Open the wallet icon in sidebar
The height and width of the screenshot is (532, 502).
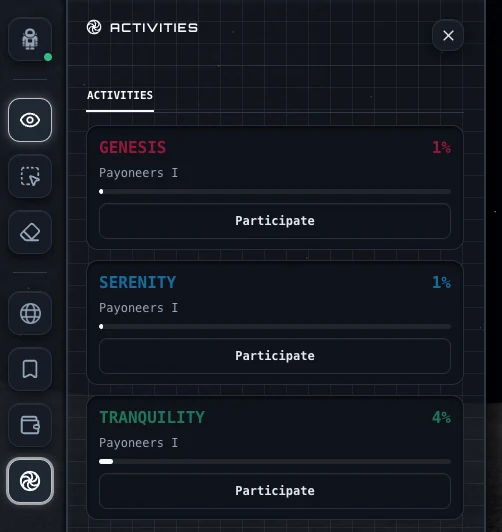coord(30,425)
